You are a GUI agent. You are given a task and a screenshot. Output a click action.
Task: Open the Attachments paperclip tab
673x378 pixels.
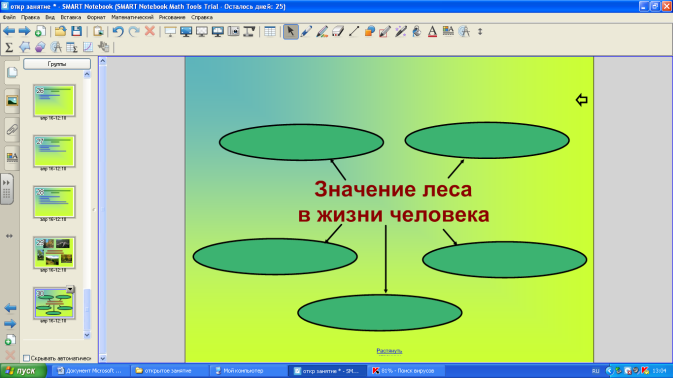click(x=12, y=129)
